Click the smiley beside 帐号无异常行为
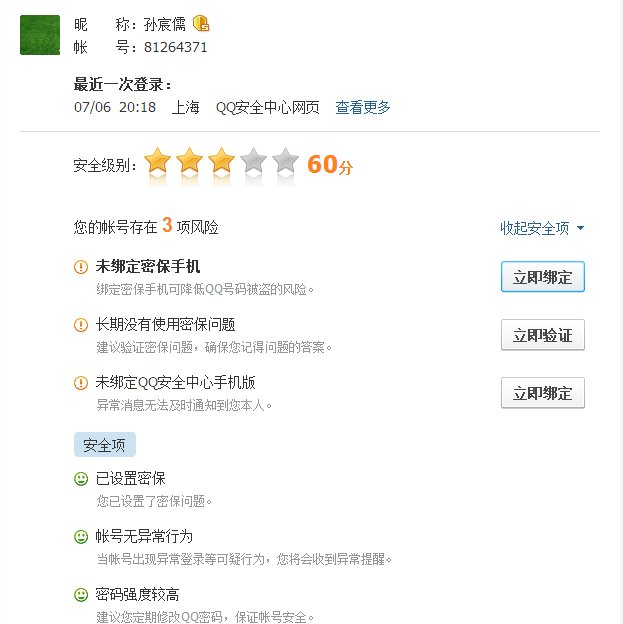The height and width of the screenshot is (624, 623). 81,537
